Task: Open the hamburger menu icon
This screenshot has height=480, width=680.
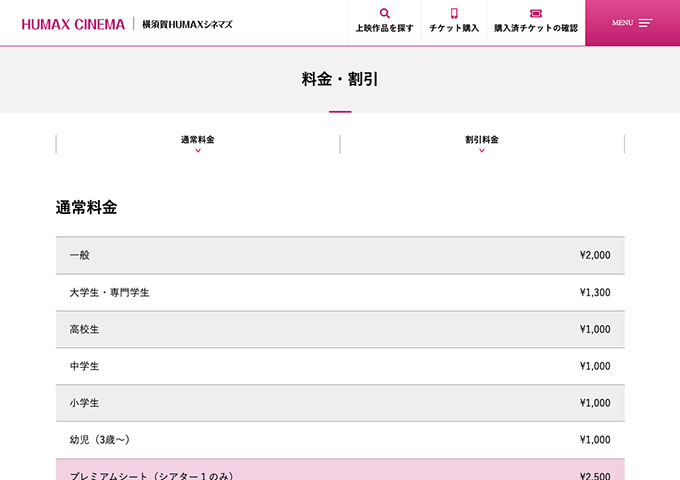Action: (645, 23)
